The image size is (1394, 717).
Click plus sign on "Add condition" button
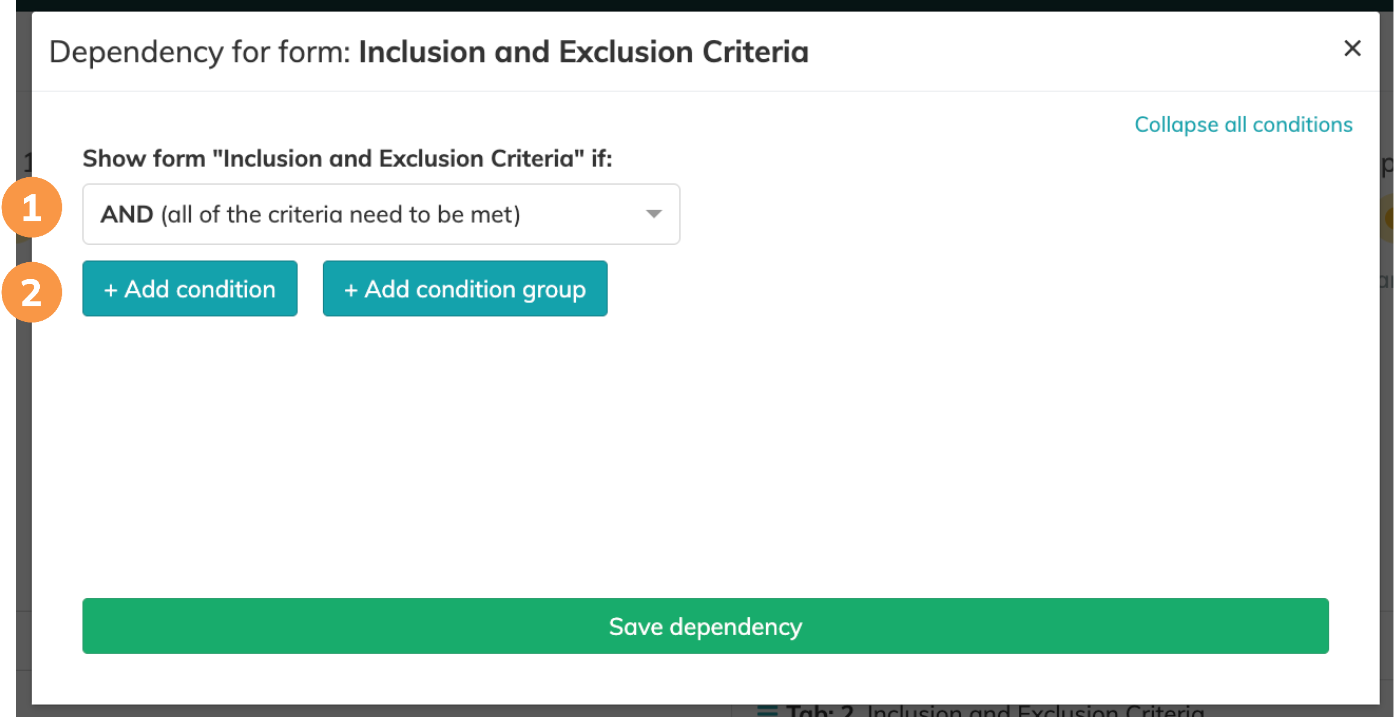tap(111, 289)
